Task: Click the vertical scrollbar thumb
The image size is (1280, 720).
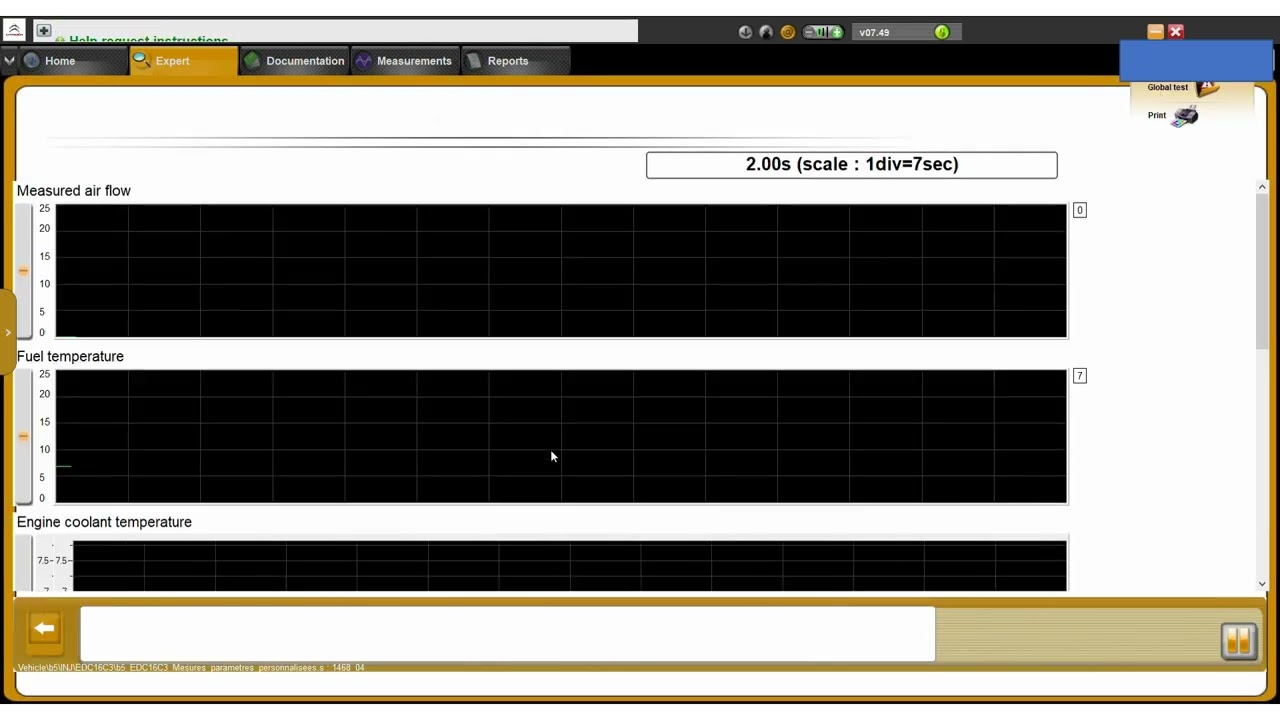Action: 1262,271
